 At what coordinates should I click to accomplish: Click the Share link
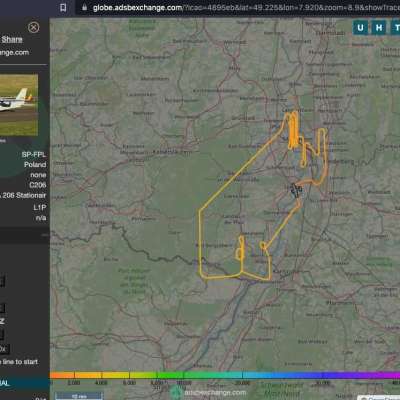(12, 39)
